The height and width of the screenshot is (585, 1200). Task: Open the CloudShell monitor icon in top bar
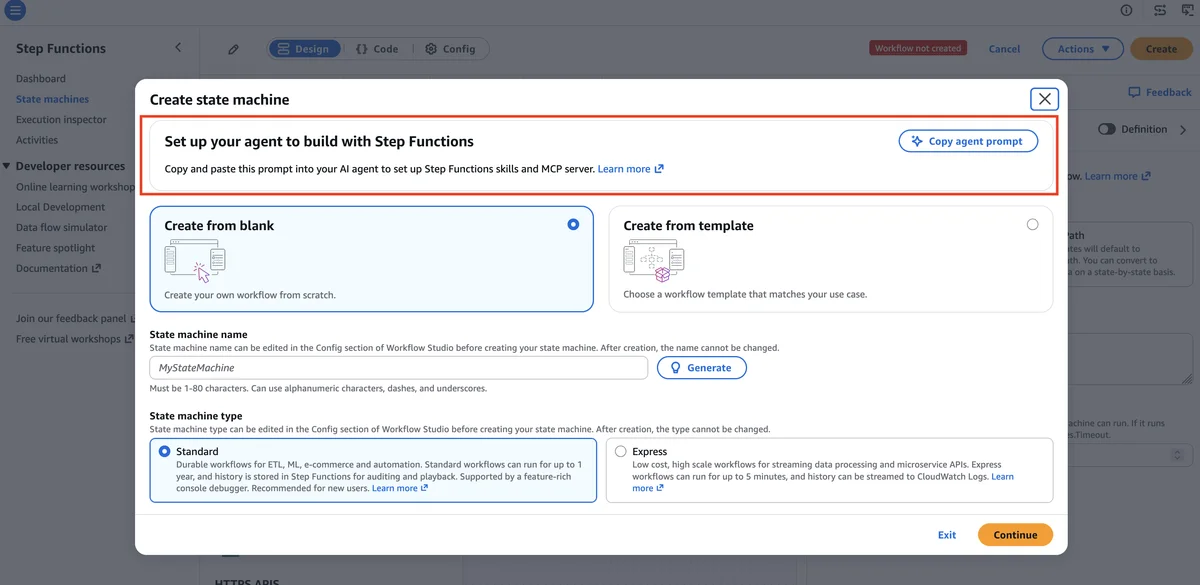click(1188, 10)
